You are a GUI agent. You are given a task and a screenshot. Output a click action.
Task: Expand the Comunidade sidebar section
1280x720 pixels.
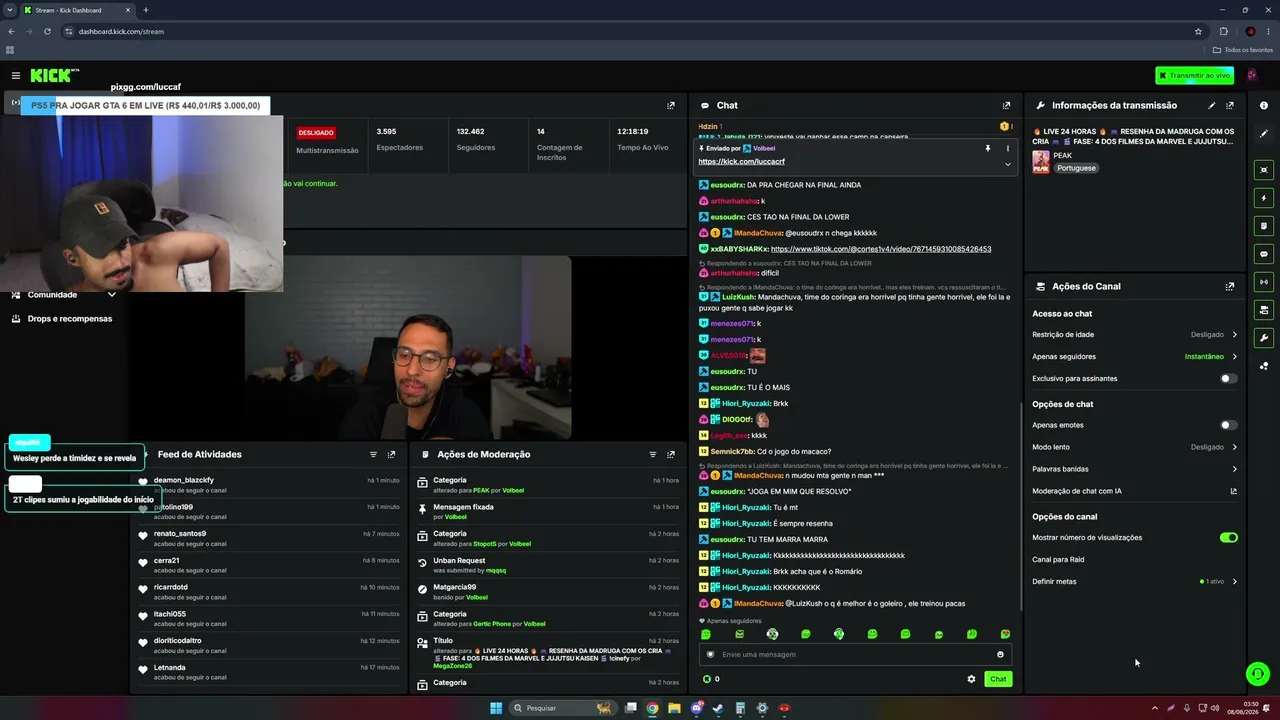click(x=111, y=295)
